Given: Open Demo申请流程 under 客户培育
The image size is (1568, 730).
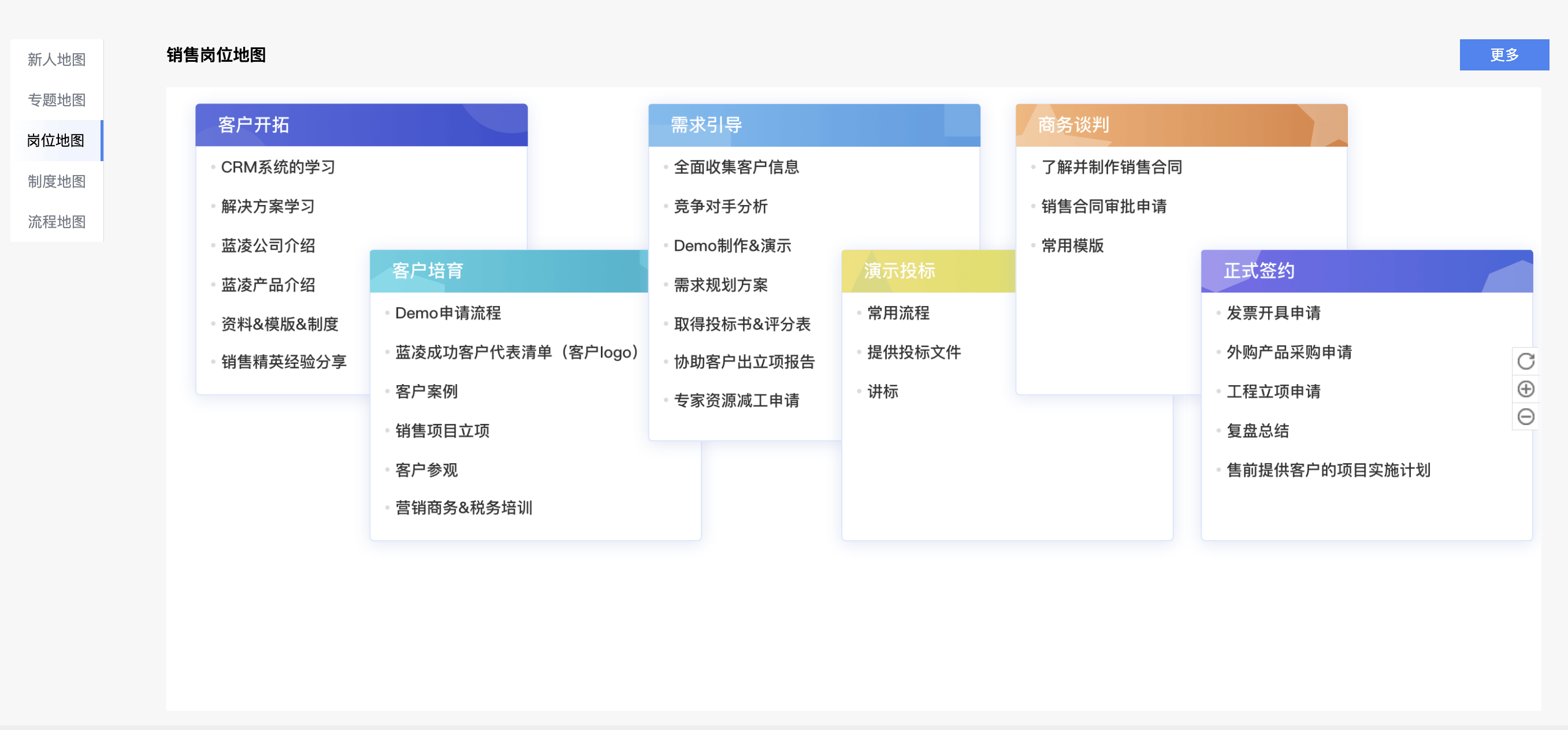Looking at the screenshot, I should click(x=447, y=313).
